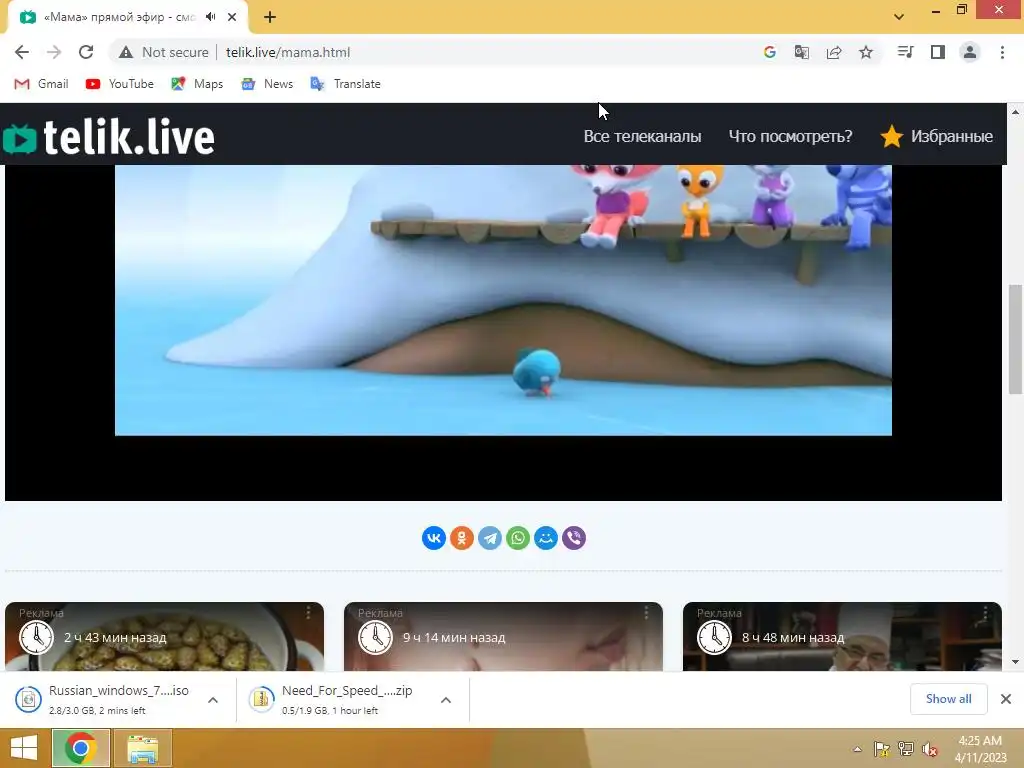Click the network tray icon
This screenshot has width=1024, height=768.
(x=906, y=749)
